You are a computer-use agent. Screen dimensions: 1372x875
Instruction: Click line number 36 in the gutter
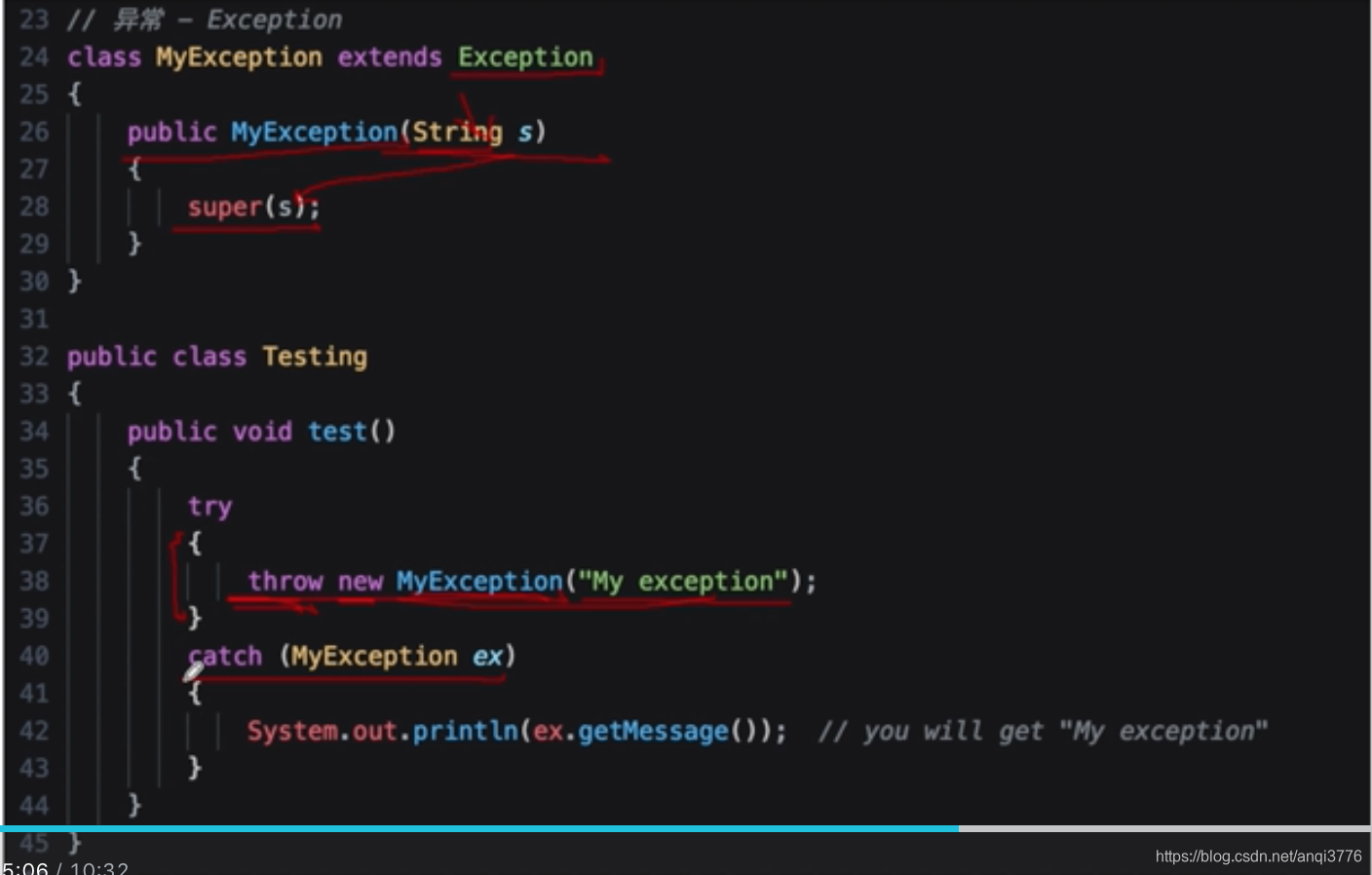click(x=34, y=507)
